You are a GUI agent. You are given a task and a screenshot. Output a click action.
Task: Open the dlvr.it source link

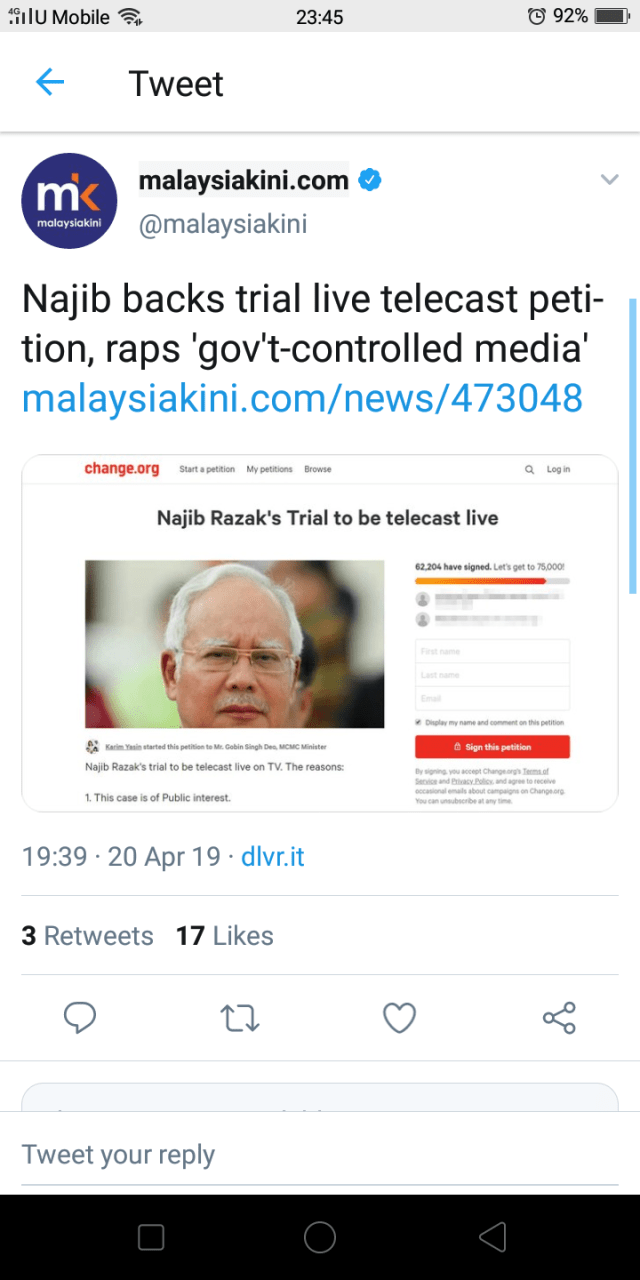[x=273, y=857]
